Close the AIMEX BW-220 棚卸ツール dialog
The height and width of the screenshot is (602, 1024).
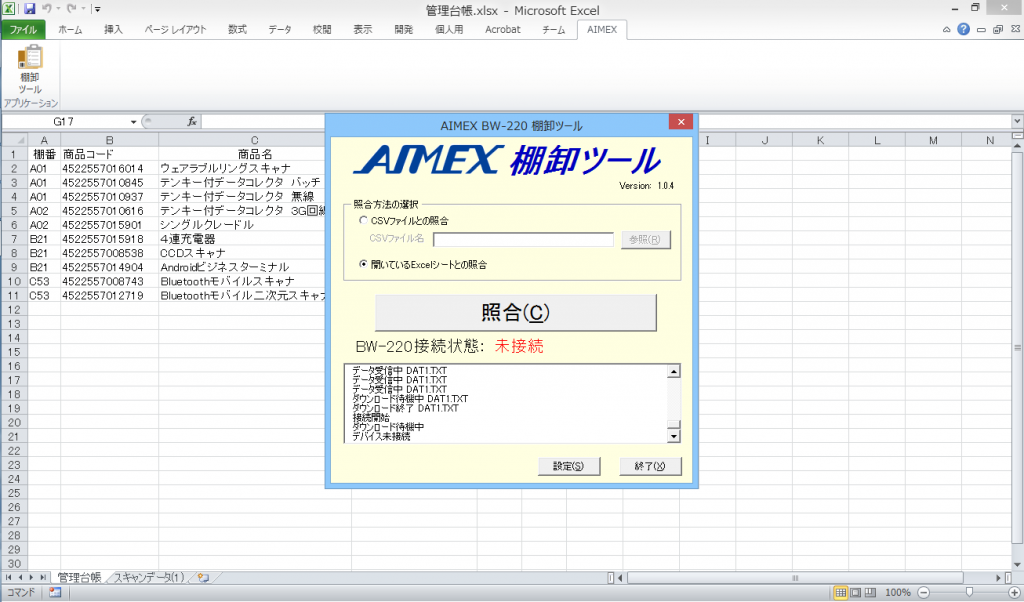[680, 121]
